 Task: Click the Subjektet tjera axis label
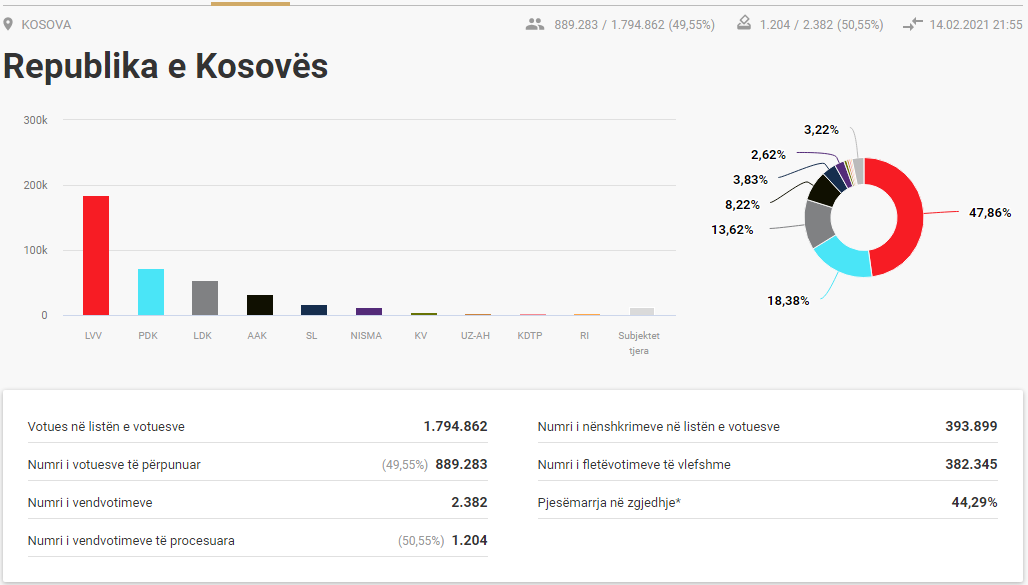pyautogui.click(x=639, y=343)
